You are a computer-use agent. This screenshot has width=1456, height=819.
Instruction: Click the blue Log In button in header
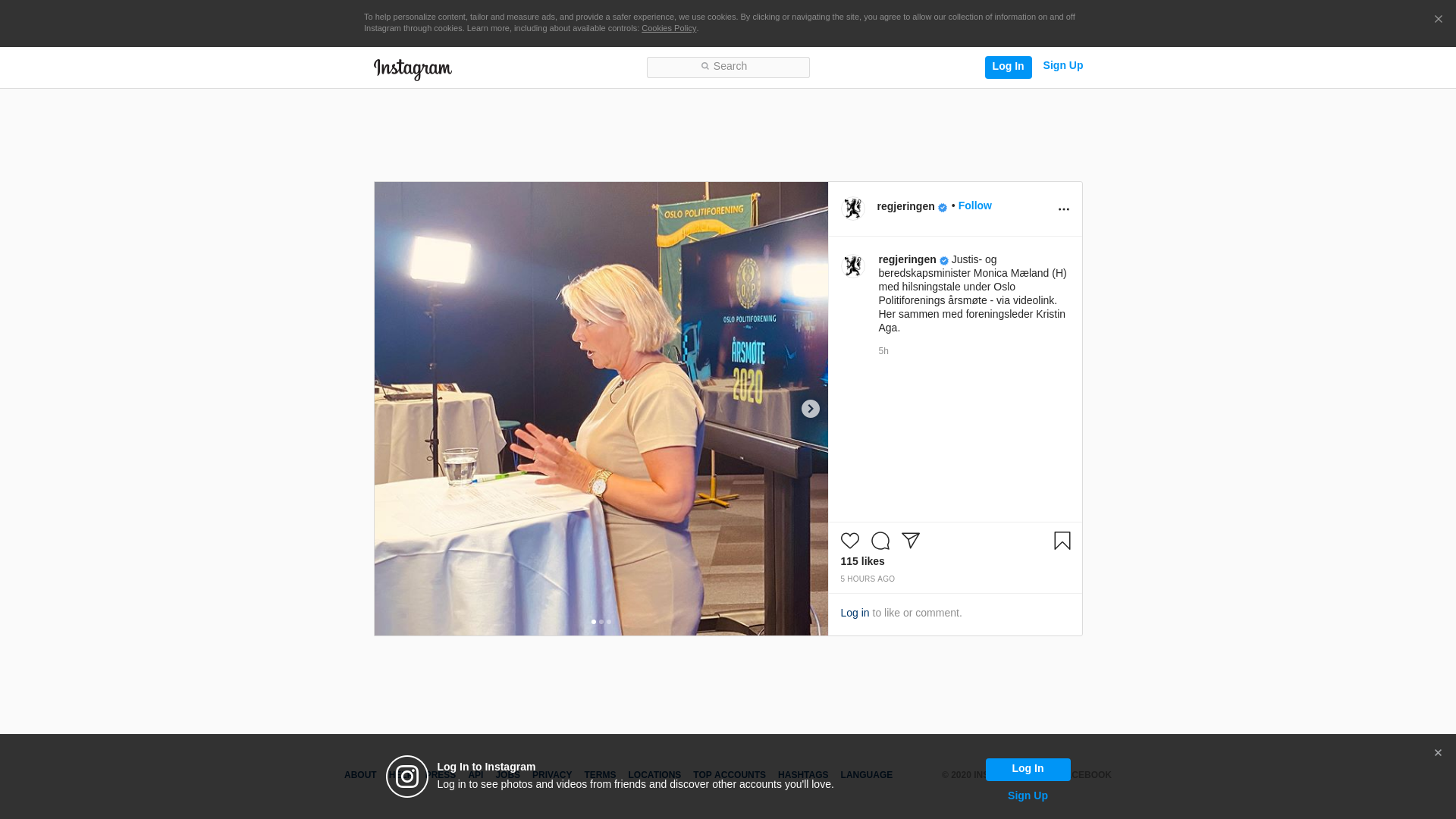pyautogui.click(x=1008, y=67)
